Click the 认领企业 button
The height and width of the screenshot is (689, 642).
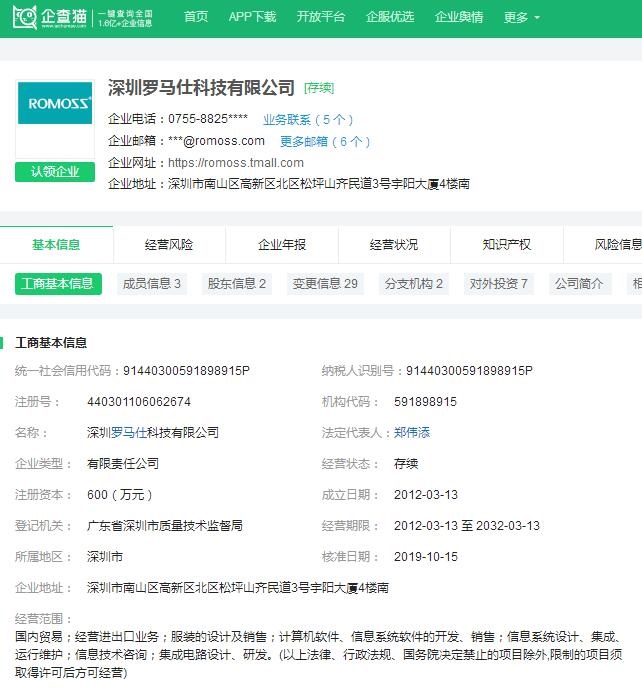[x=55, y=172]
